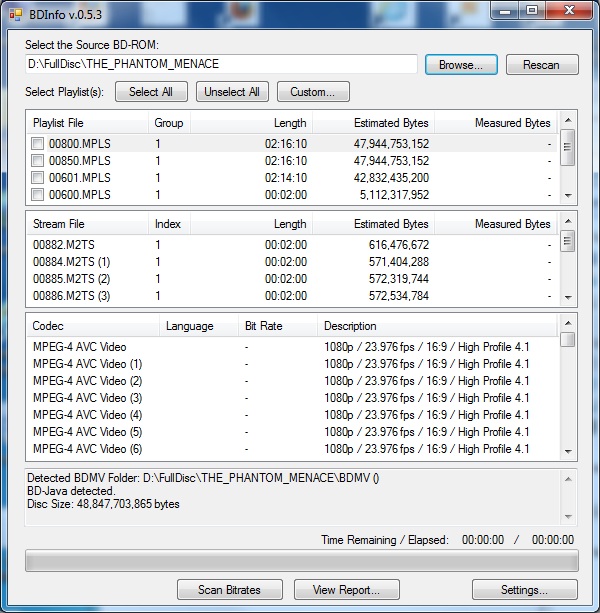600x613 pixels.
Task: Open the Settings... dialog
Action: coord(524,590)
